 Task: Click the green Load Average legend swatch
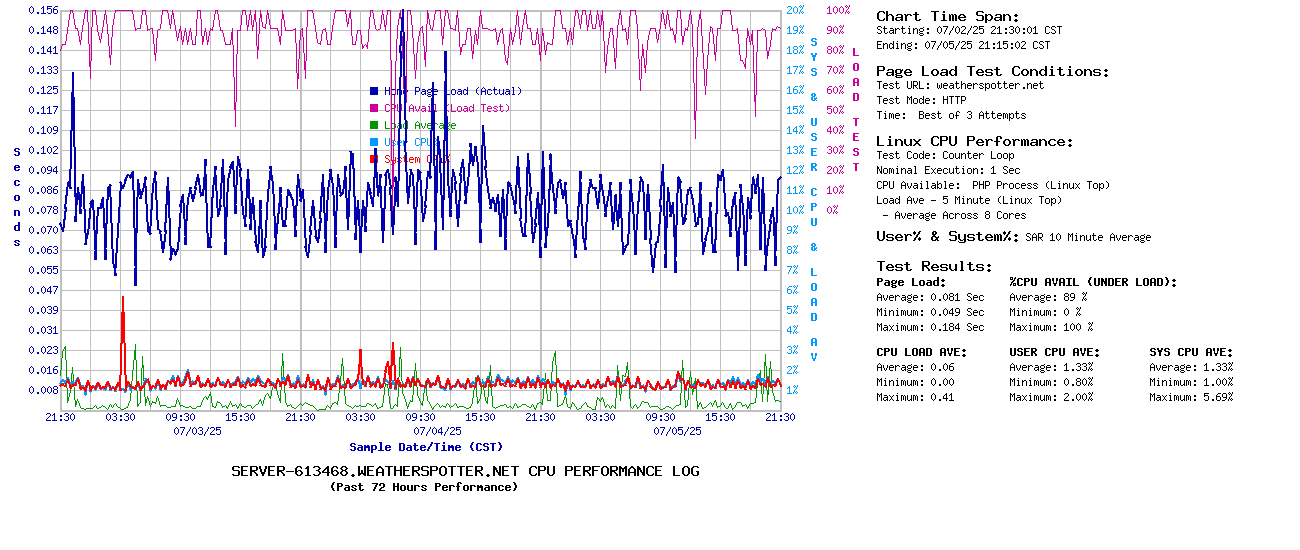(x=374, y=125)
